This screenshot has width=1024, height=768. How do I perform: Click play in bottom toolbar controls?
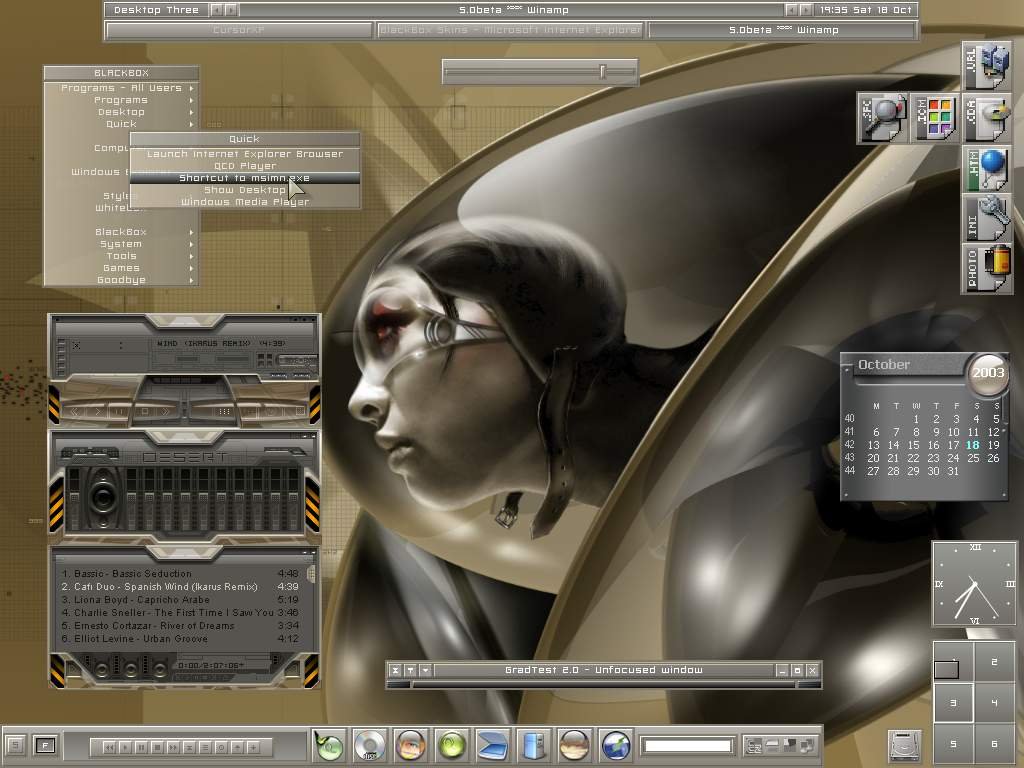tap(125, 746)
